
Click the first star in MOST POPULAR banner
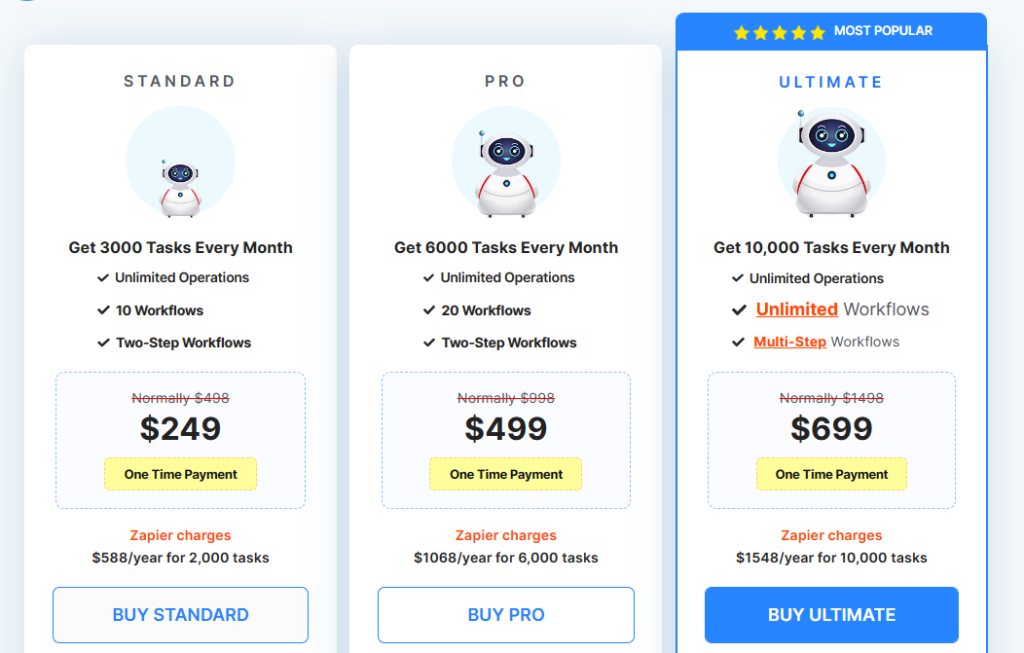pos(741,31)
